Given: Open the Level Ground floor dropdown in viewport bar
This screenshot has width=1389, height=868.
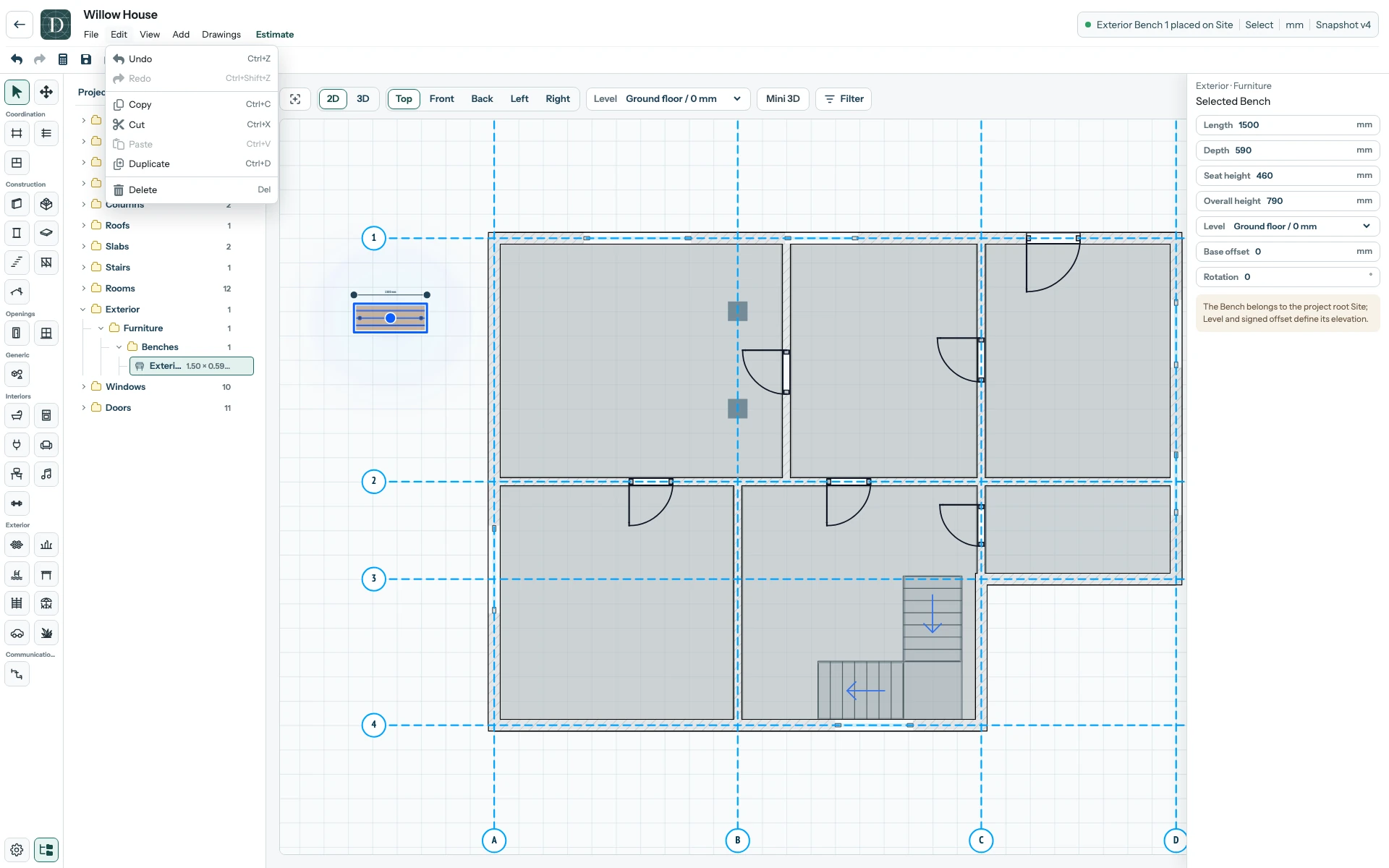Looking at the screenshot, I should point(668,99).
